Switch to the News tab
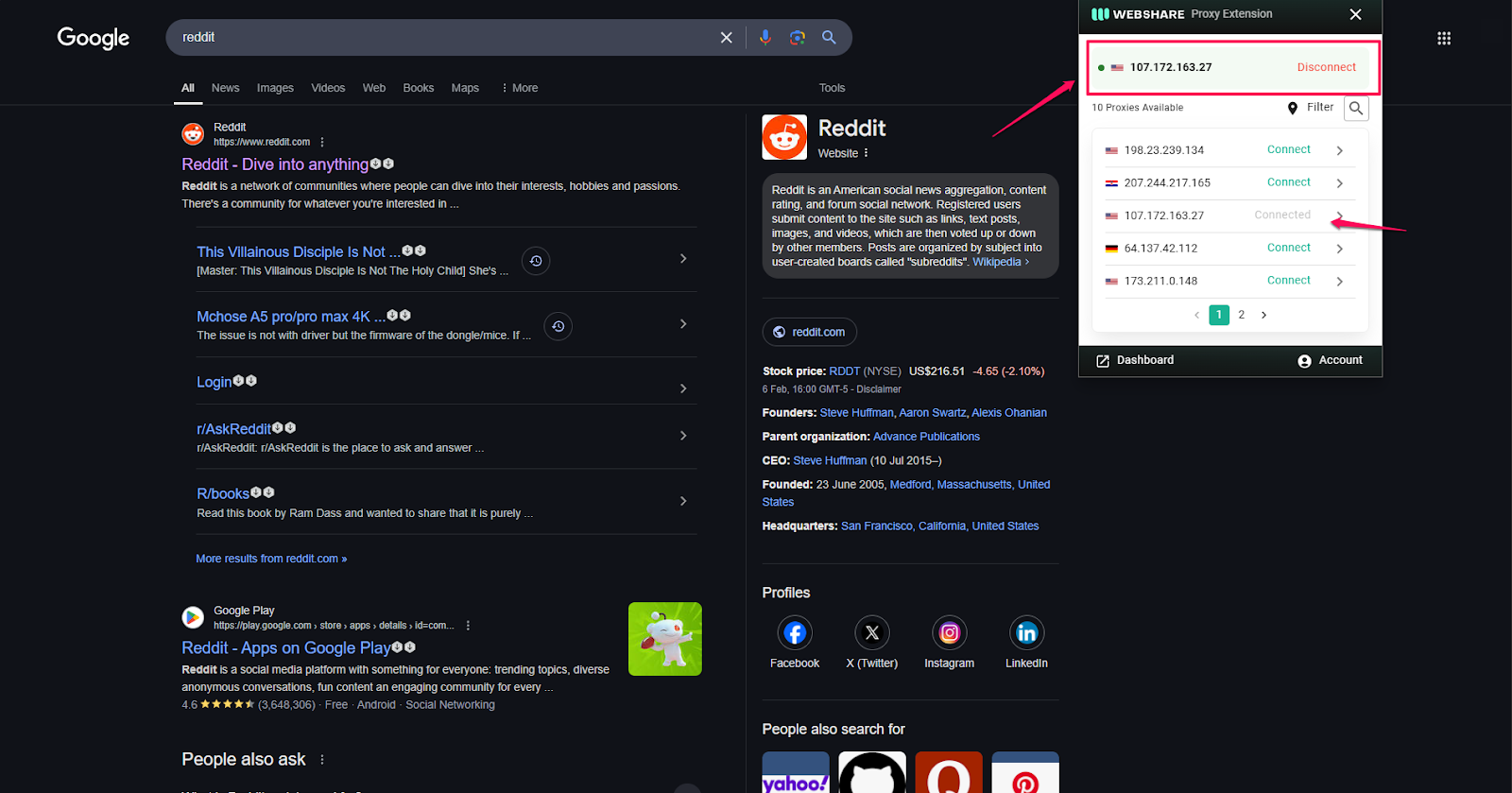This screenshot has width=1512, height=793. coord(225,88)
